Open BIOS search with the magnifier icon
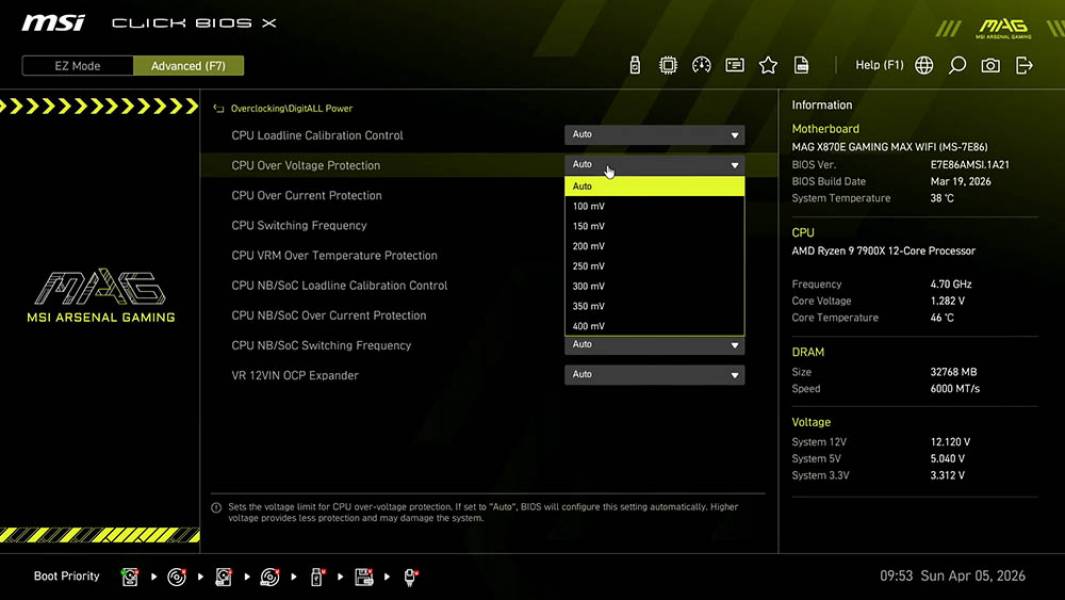The image size is (1065, 600). point(956,65)
